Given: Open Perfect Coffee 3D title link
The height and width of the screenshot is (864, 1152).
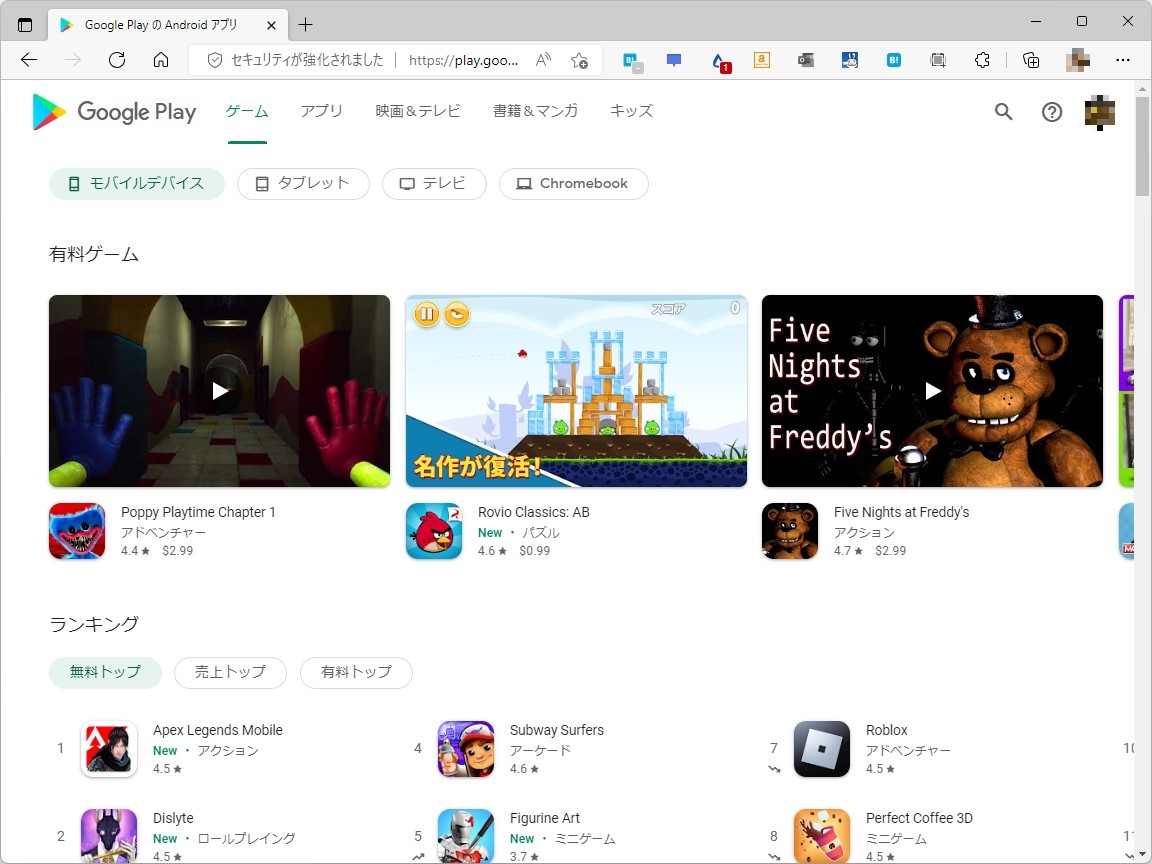Looking at the screenshot, I should [x=919, y=818].
